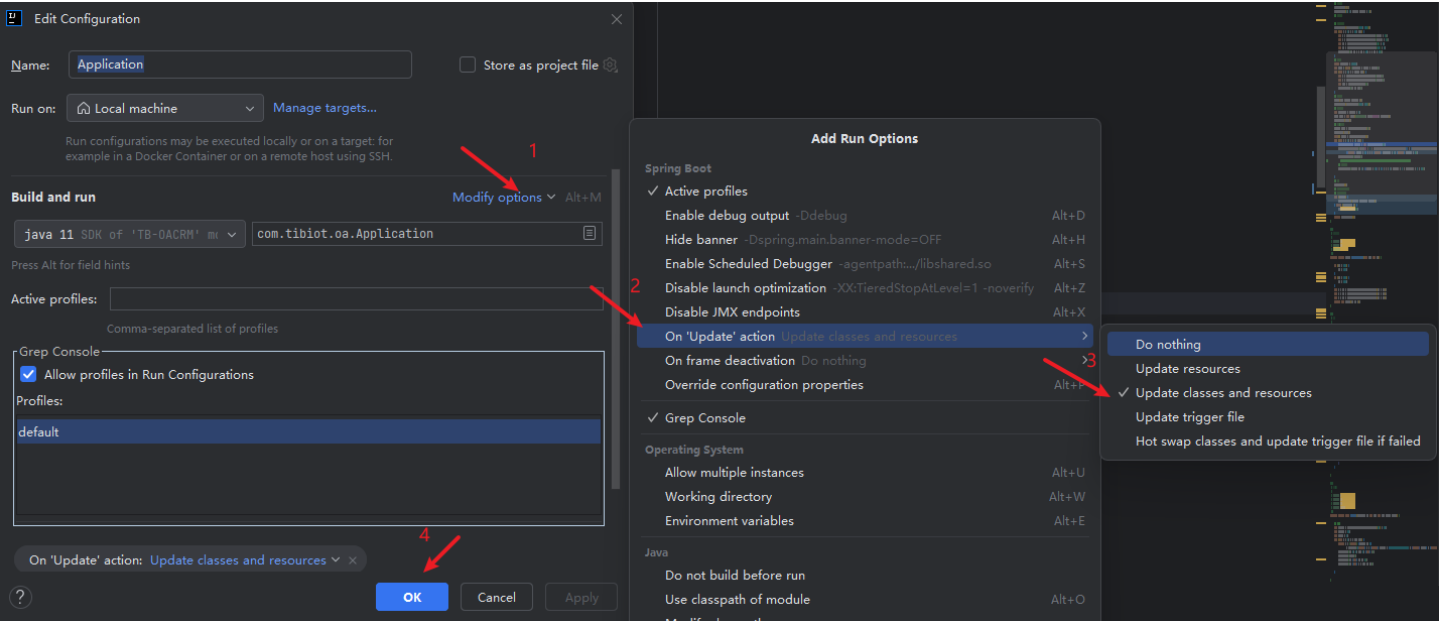Click the dialog's vertical scrollbar

(616, 330)
